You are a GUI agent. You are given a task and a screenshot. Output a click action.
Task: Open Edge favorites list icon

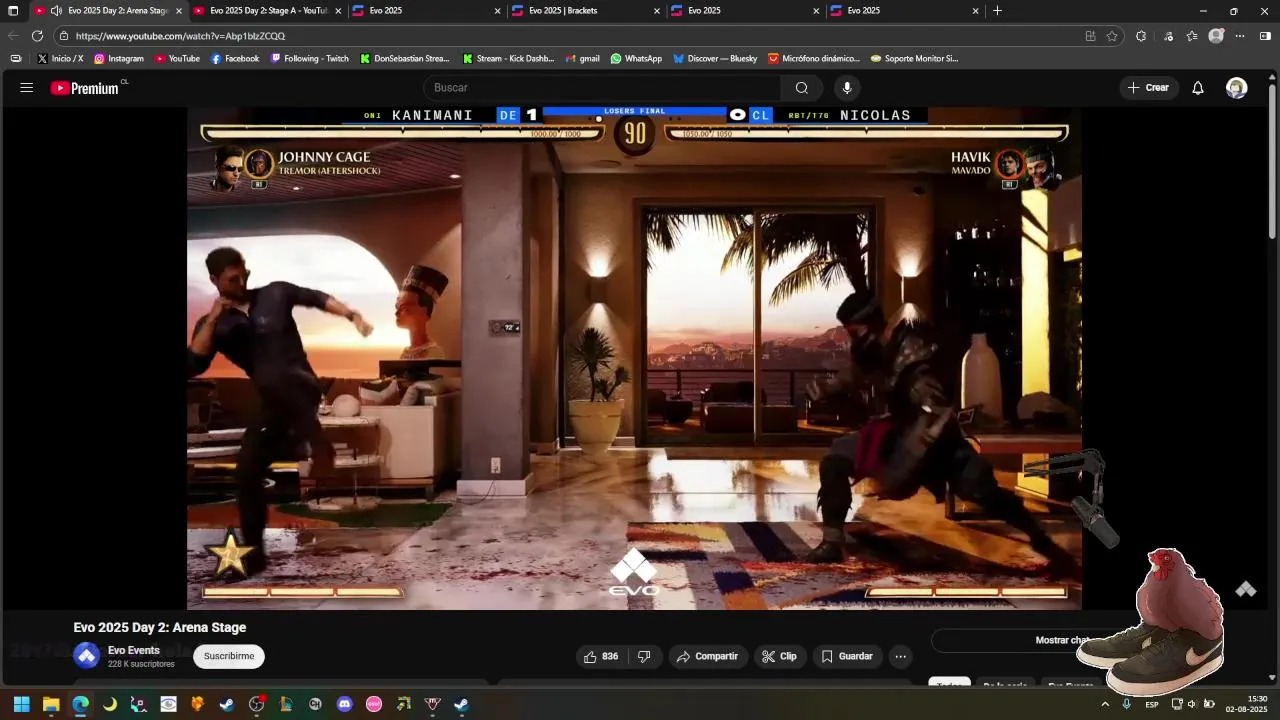coord(1192,36)
